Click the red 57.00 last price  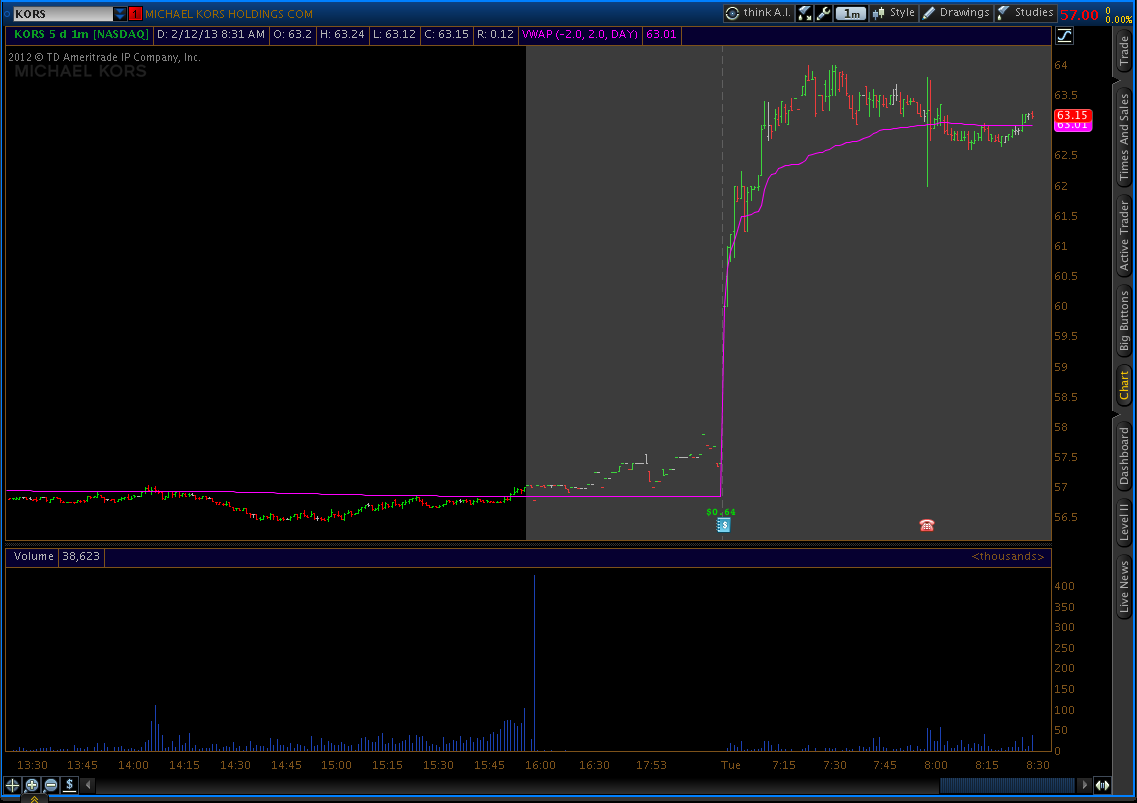click(1079, 15)
